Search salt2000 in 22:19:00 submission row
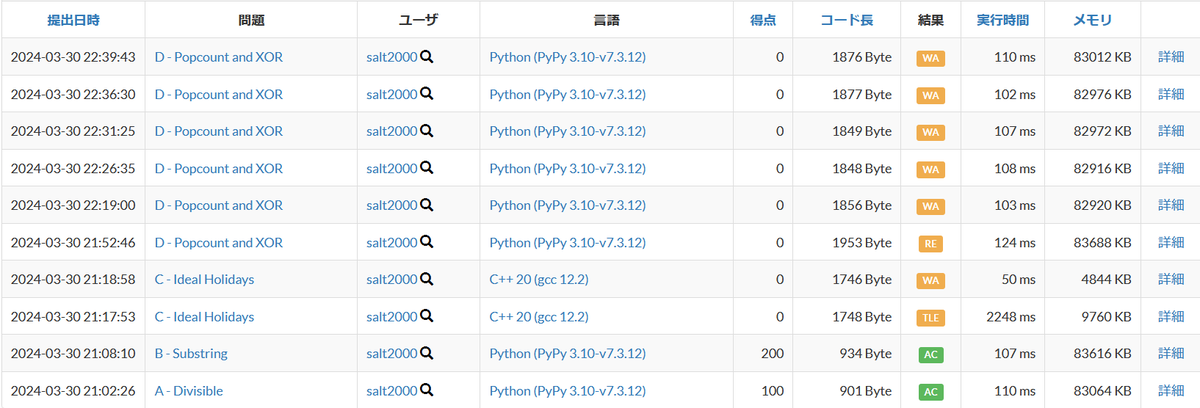 (x=427, y=205)
